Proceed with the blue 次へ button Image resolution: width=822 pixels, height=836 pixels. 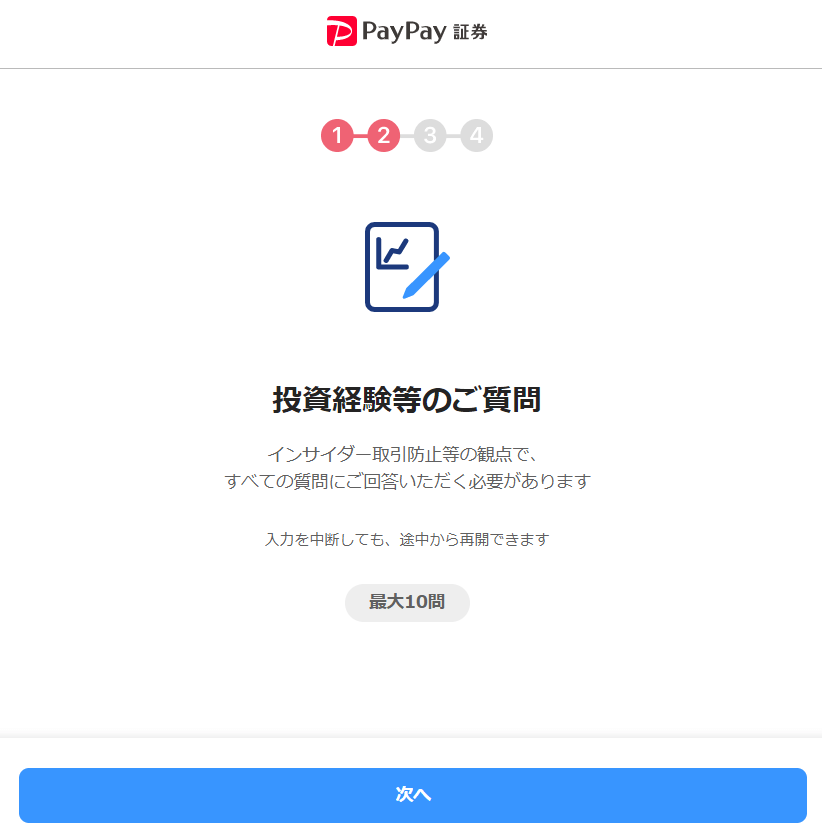tap(413, 795)
